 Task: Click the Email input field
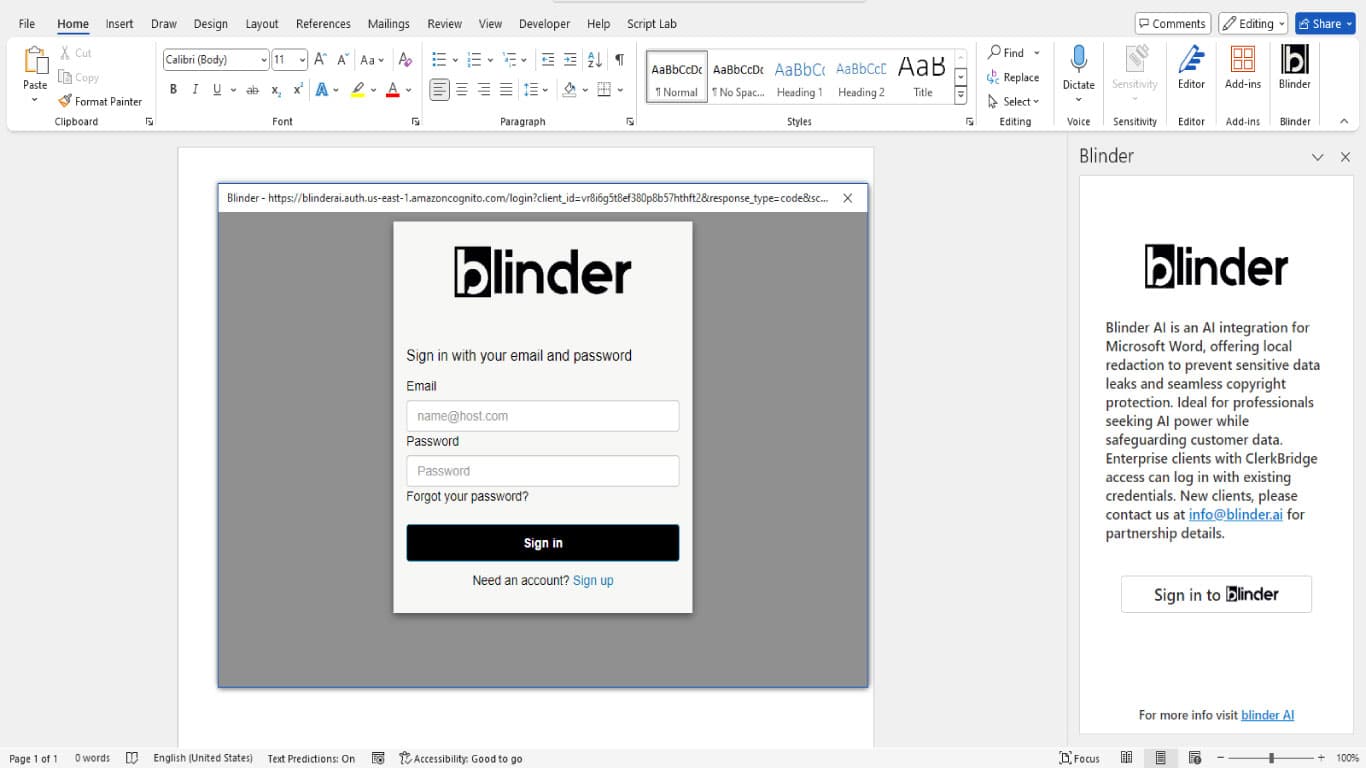tap(543, 416)
